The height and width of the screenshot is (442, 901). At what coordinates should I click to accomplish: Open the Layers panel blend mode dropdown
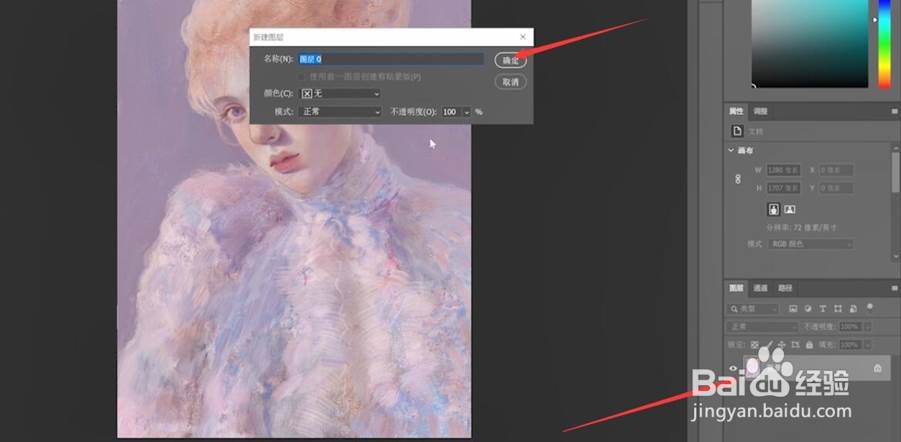763,326
